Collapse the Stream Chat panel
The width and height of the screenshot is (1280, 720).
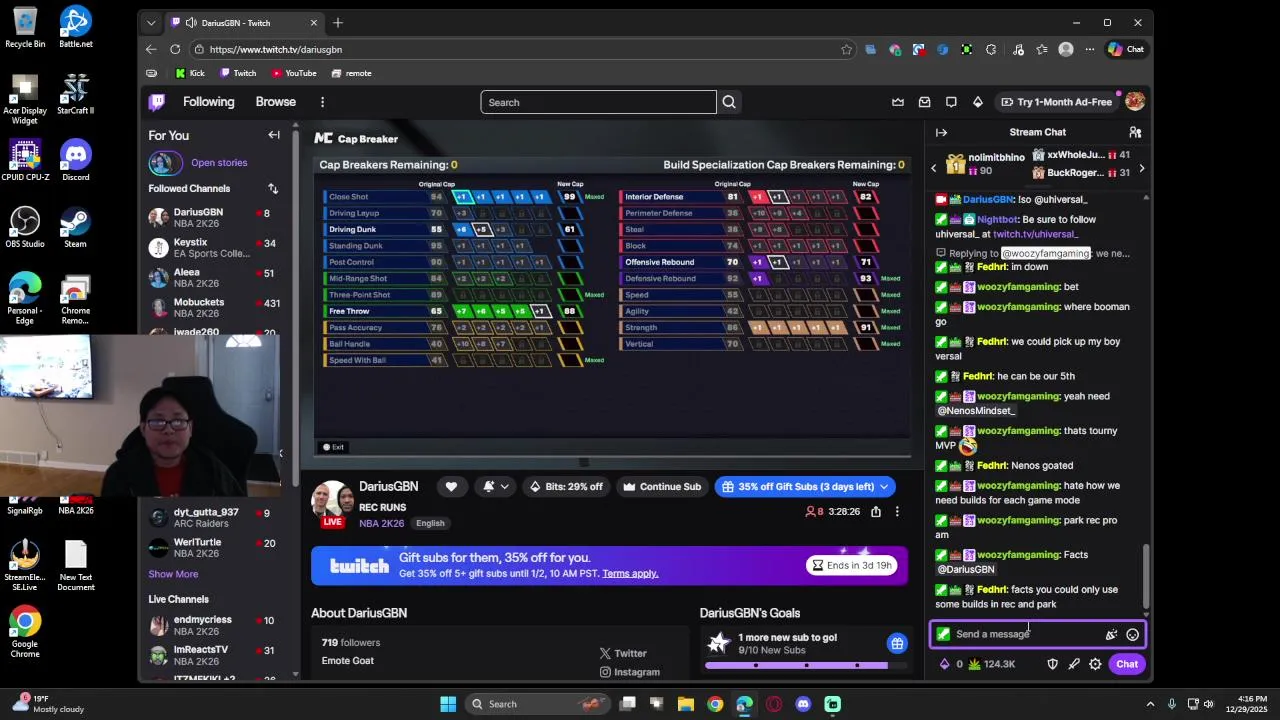(x=941, y=132)
